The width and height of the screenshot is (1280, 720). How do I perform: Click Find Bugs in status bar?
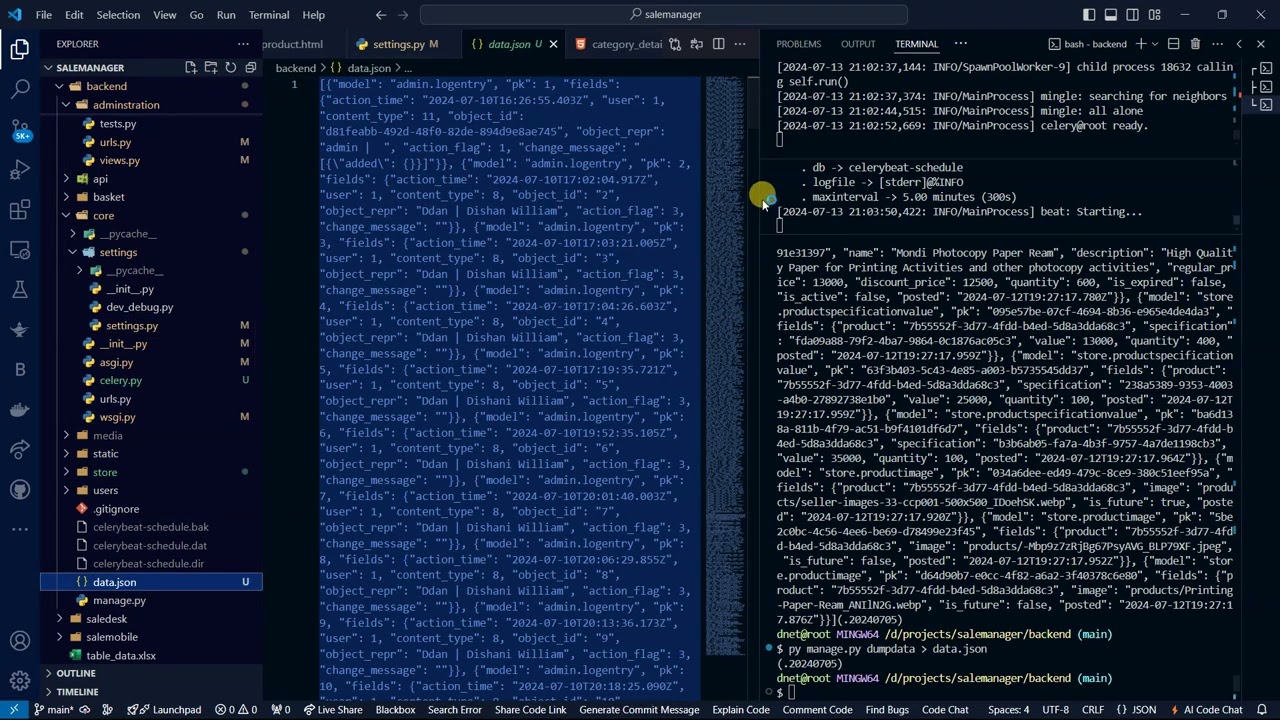click(x=887, y=710)
